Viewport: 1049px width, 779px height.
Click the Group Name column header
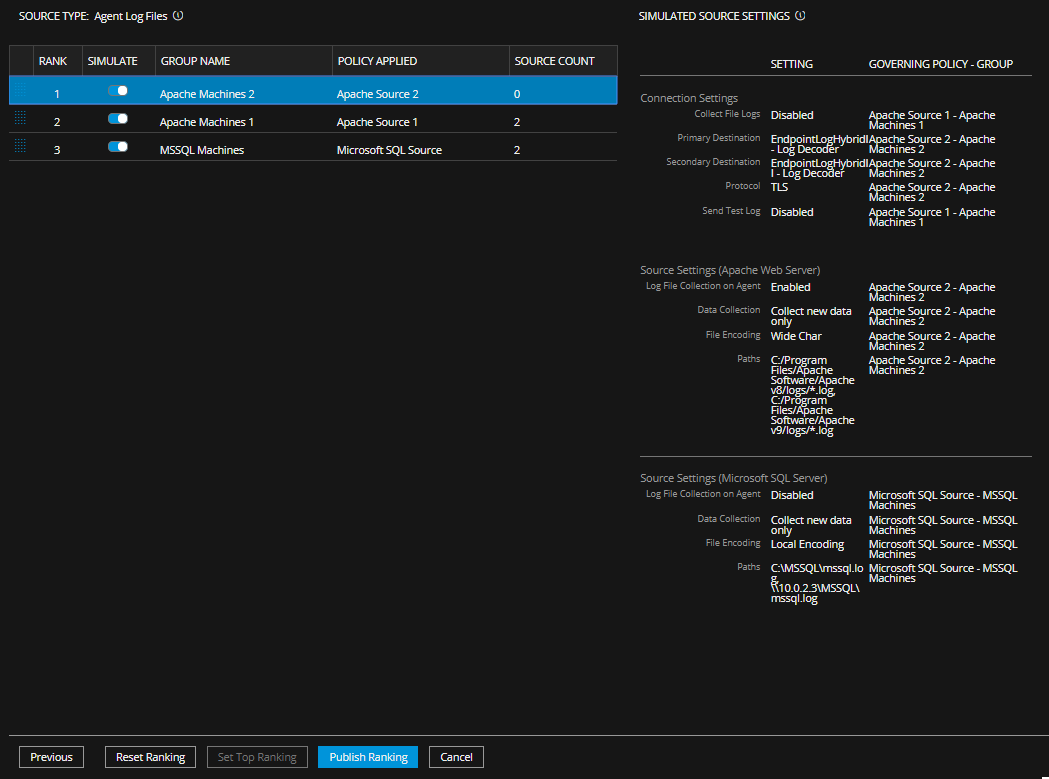pyautogui.click(x=195, y=61)
